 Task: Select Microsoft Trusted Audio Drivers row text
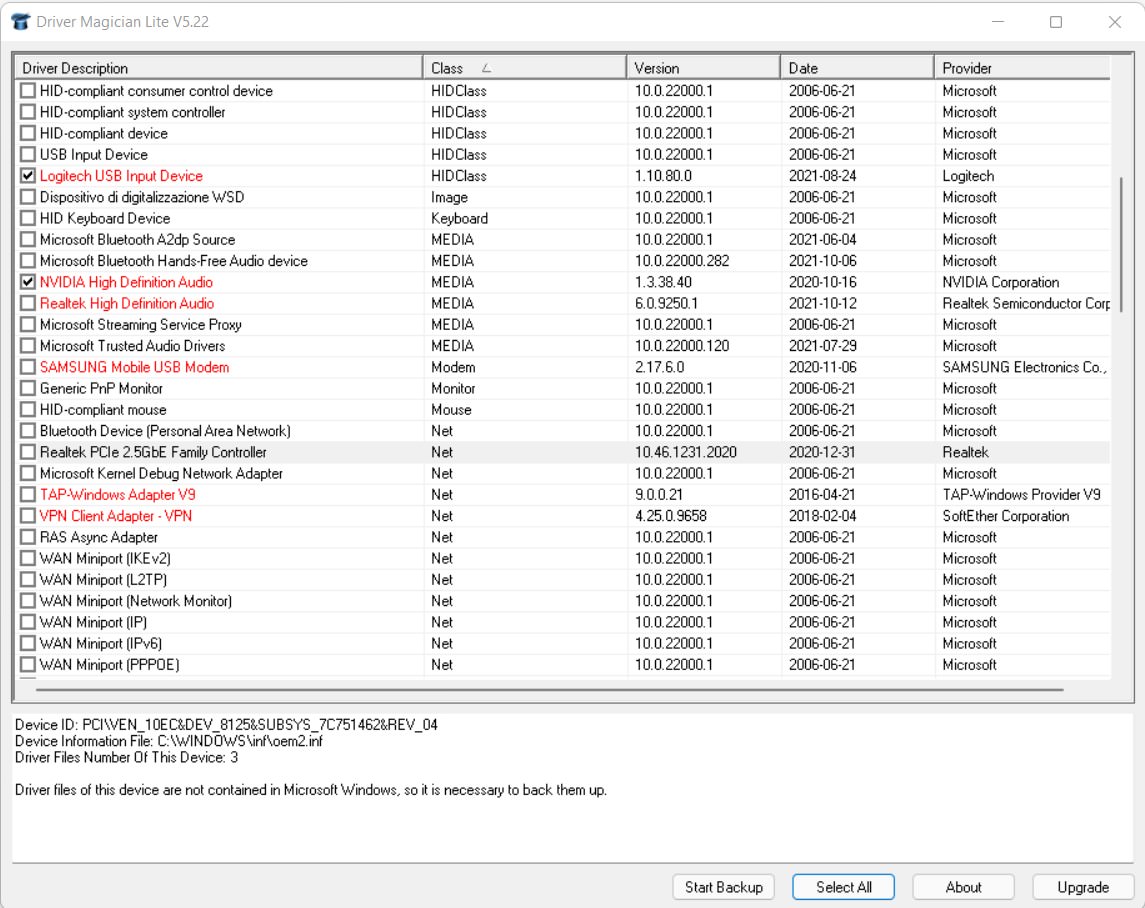click(132, 346)
